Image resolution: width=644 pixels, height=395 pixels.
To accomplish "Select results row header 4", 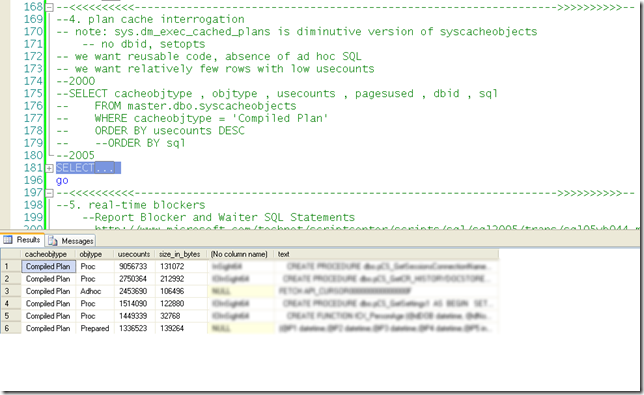I will coord(11,303).
